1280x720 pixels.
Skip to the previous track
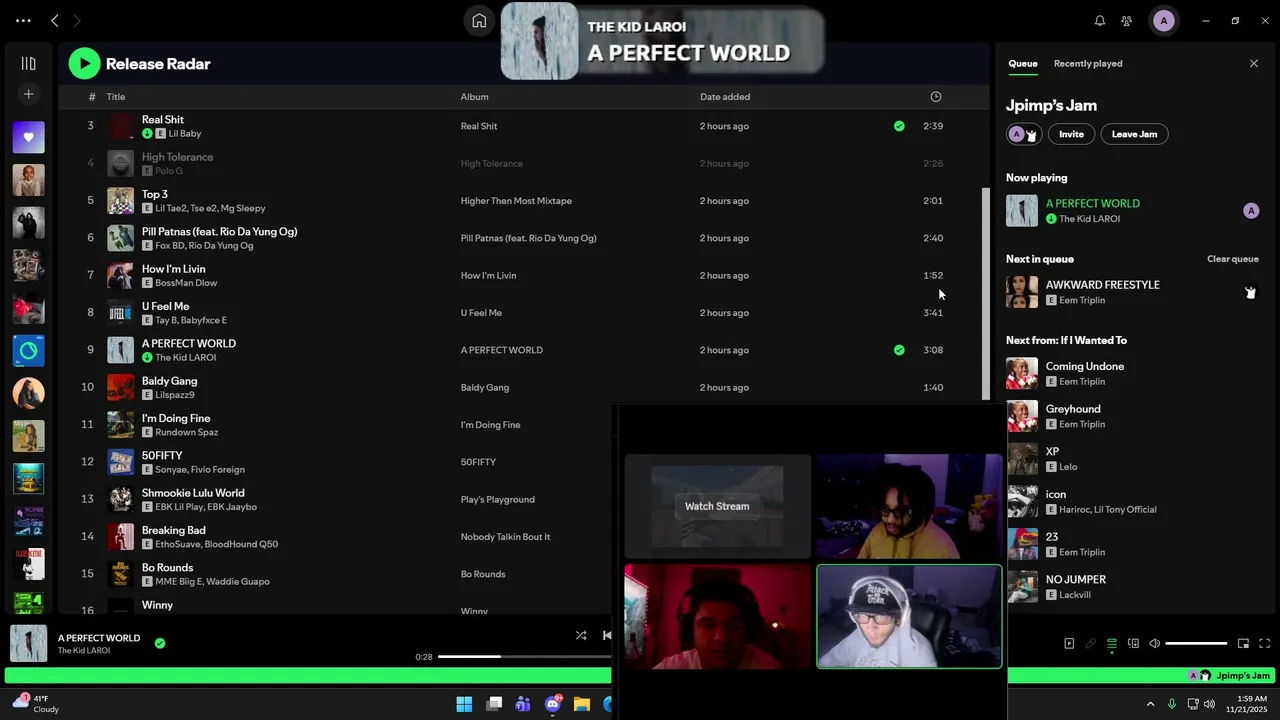click(x=606, y=635)
